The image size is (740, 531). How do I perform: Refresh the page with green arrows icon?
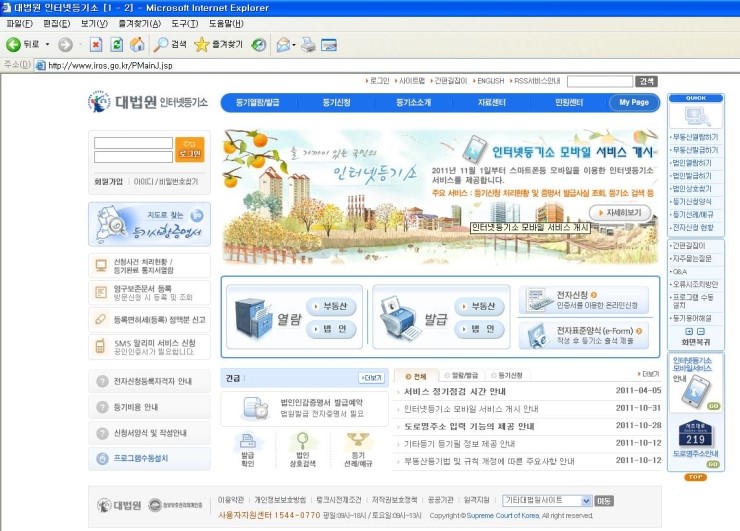(117, 45)
